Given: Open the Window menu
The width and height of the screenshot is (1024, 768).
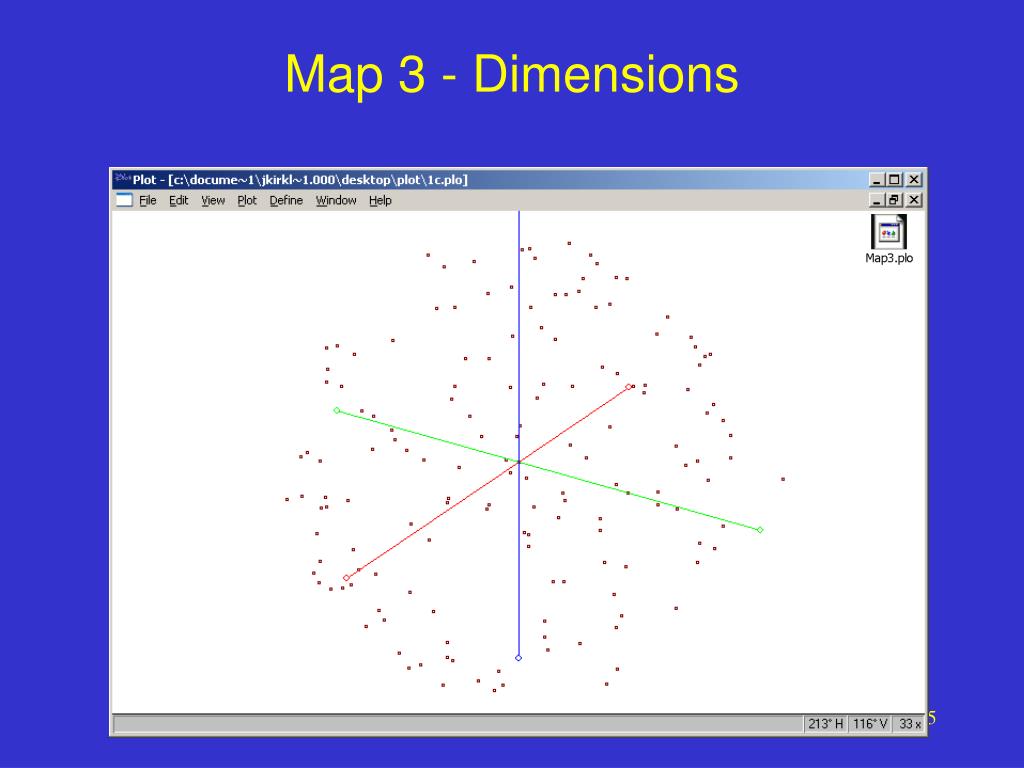Looking at the screenshot, I should coord(336,200).
